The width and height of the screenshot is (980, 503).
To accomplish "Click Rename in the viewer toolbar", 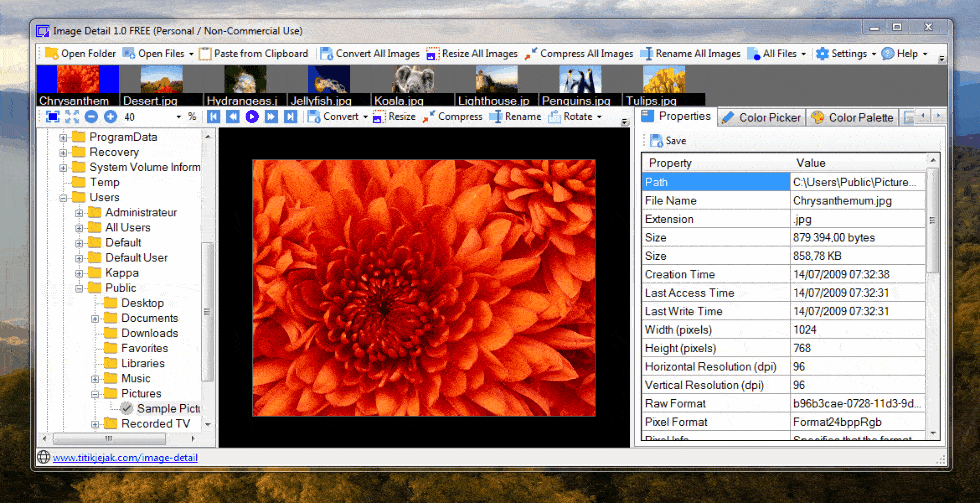I will point(516,117).
